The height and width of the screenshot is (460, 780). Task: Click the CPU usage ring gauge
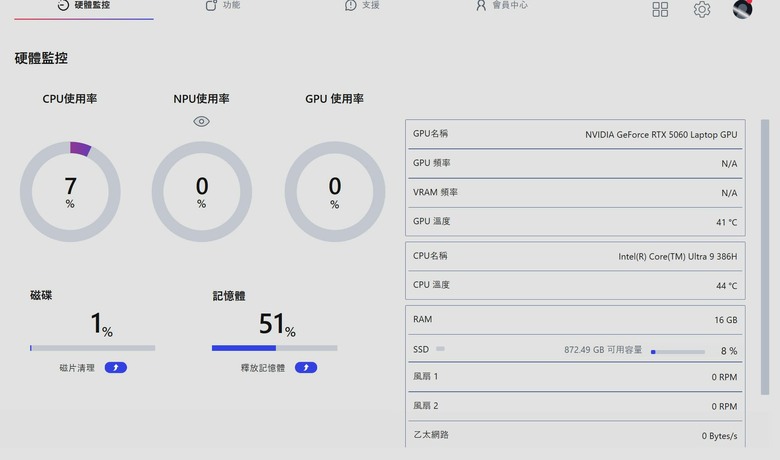tap(70, 191)
